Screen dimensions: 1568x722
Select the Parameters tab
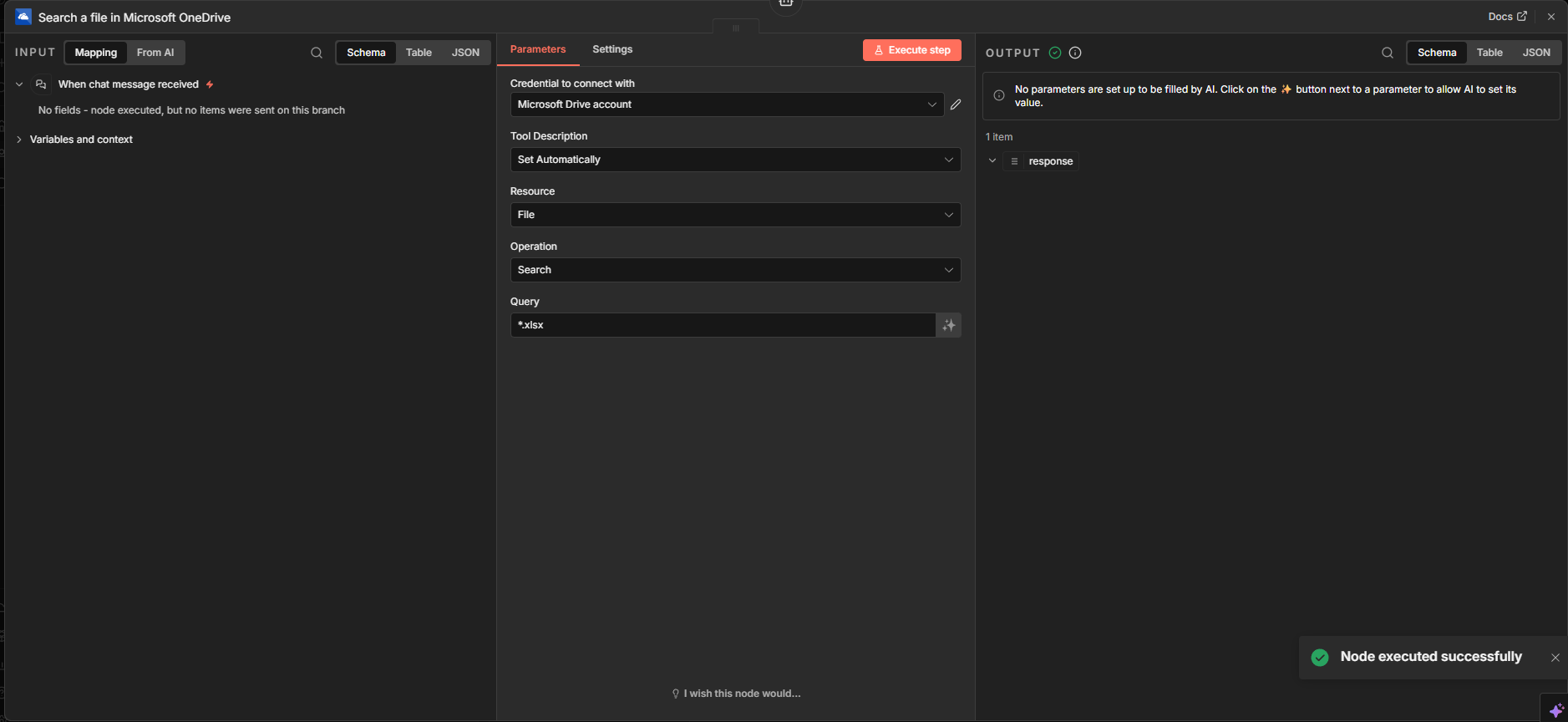(x=538, y=49)
